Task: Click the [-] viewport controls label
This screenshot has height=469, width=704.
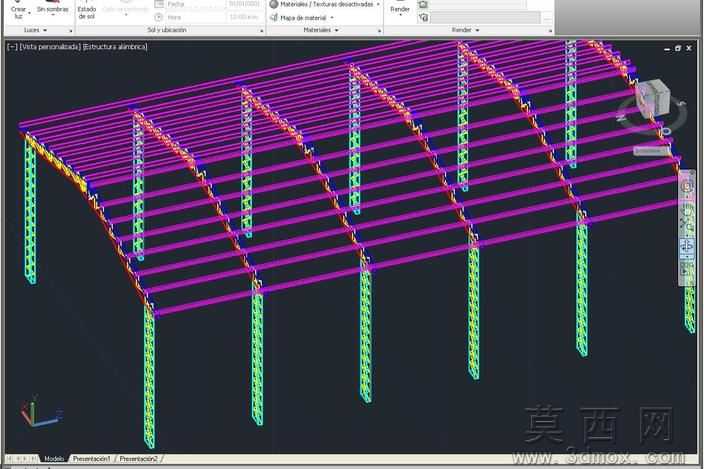Action: point(13,47)
